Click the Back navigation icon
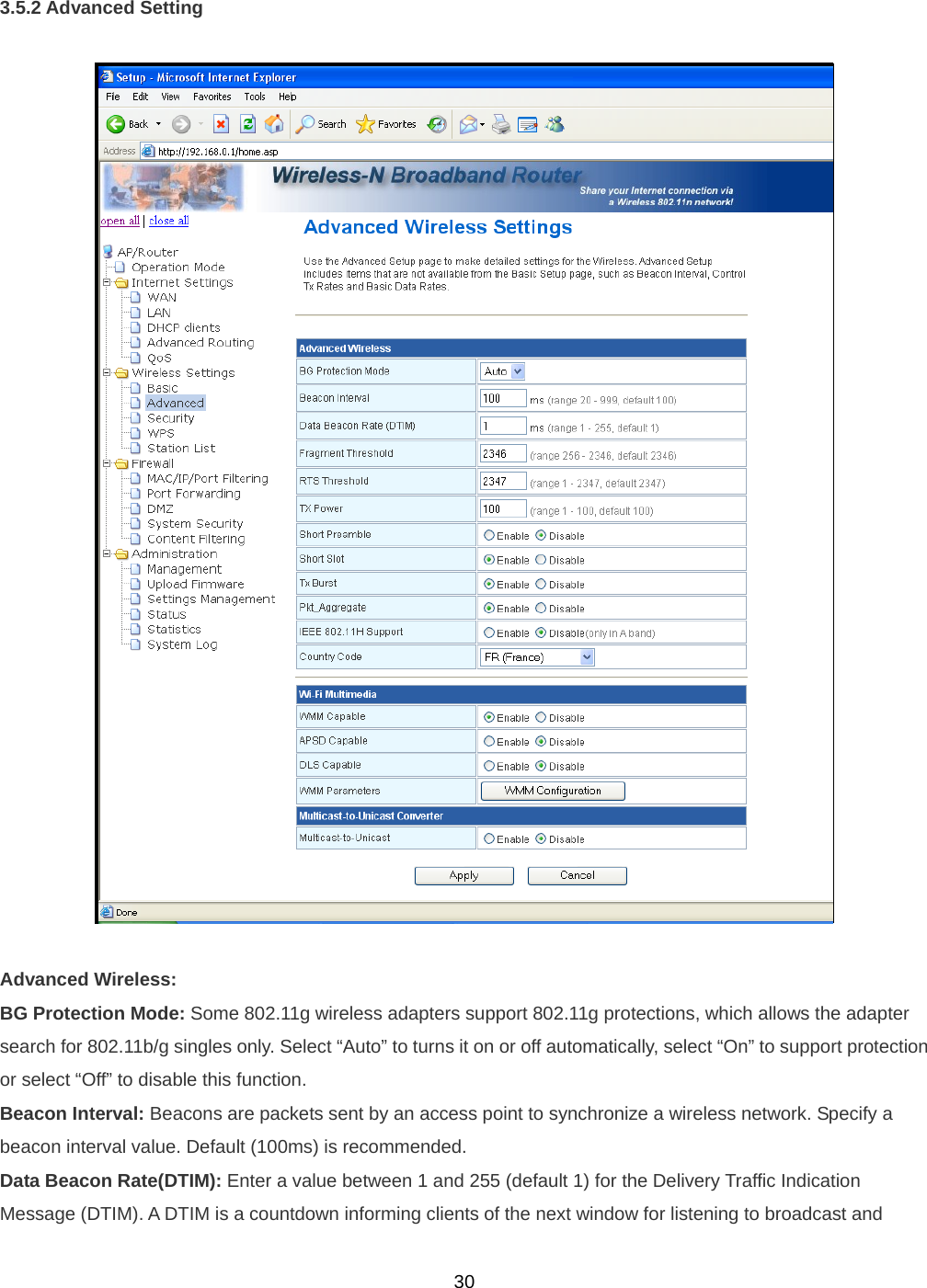Screen dimensions: 927x1288 click(116, 124)
